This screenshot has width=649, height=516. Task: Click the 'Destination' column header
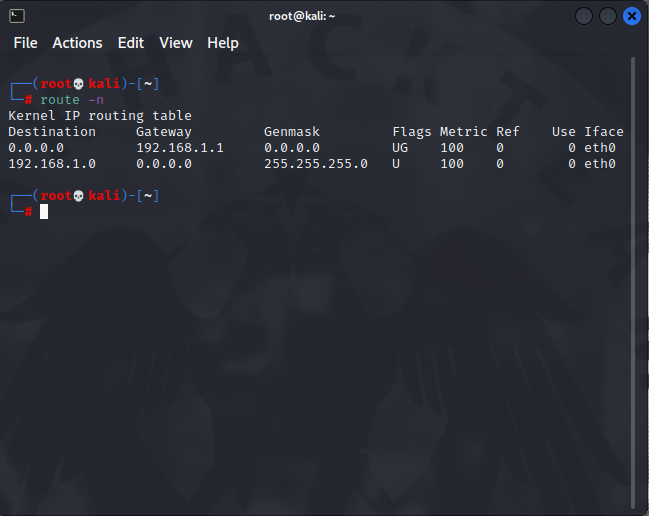[52, 132]
